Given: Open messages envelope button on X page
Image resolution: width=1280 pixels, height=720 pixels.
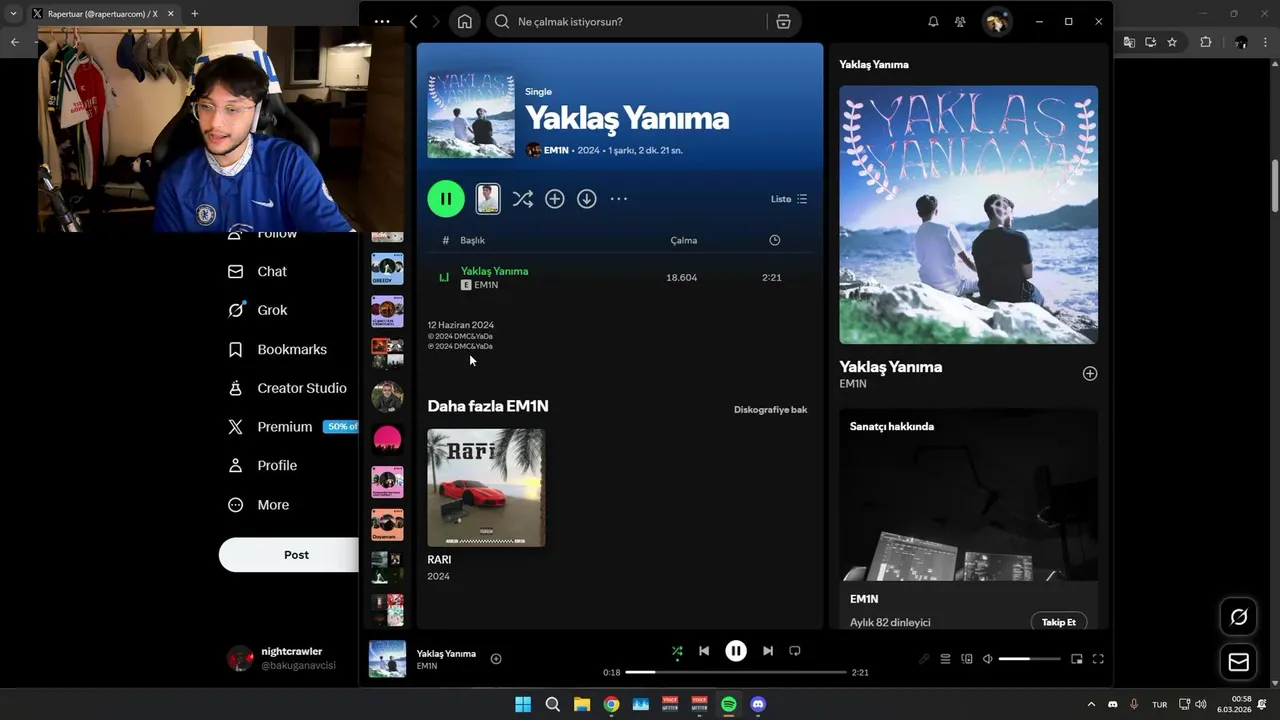Looking at the screenshot, I should coord(1238,662).
